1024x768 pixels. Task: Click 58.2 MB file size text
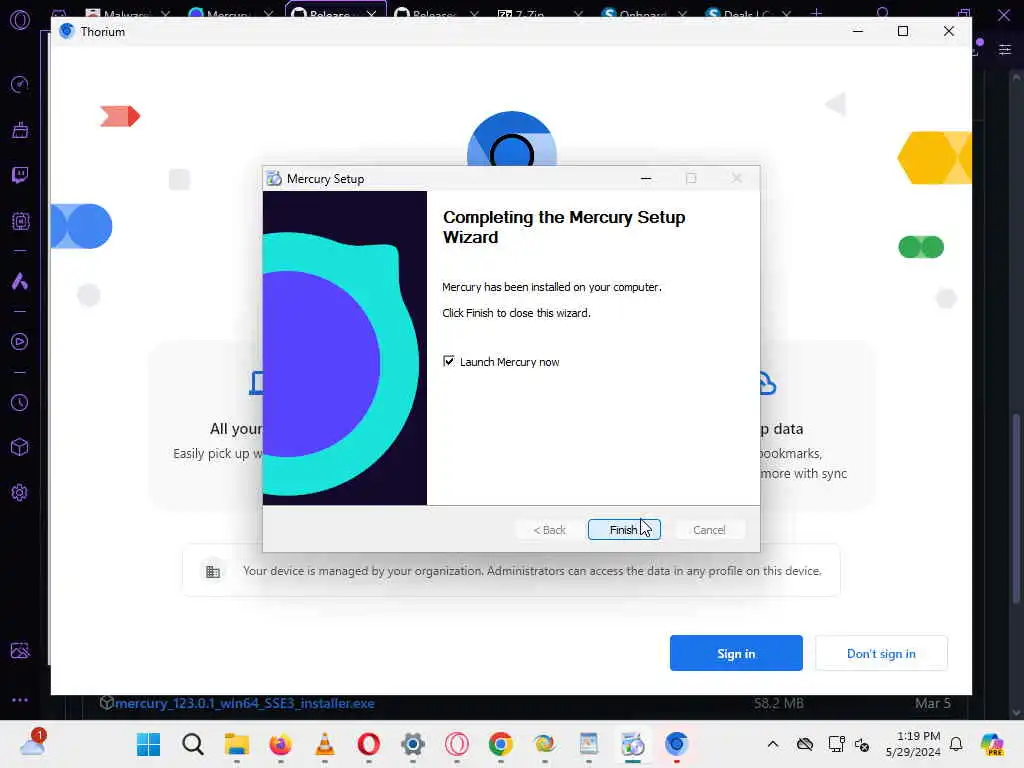(778, 703)
